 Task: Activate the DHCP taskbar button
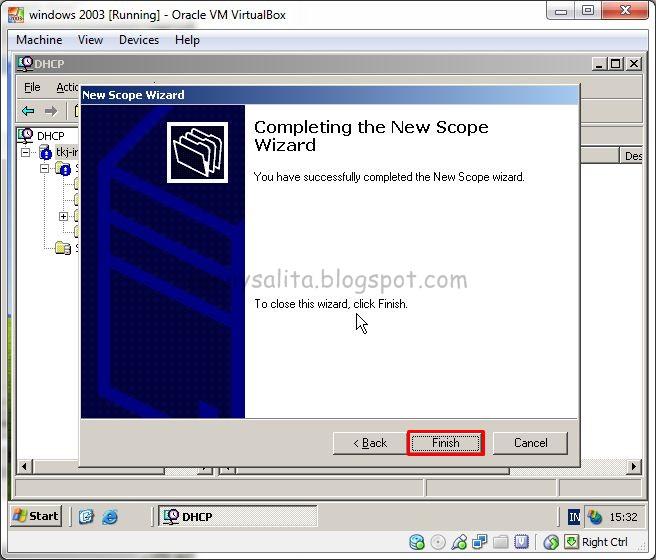tap(238, 517)
